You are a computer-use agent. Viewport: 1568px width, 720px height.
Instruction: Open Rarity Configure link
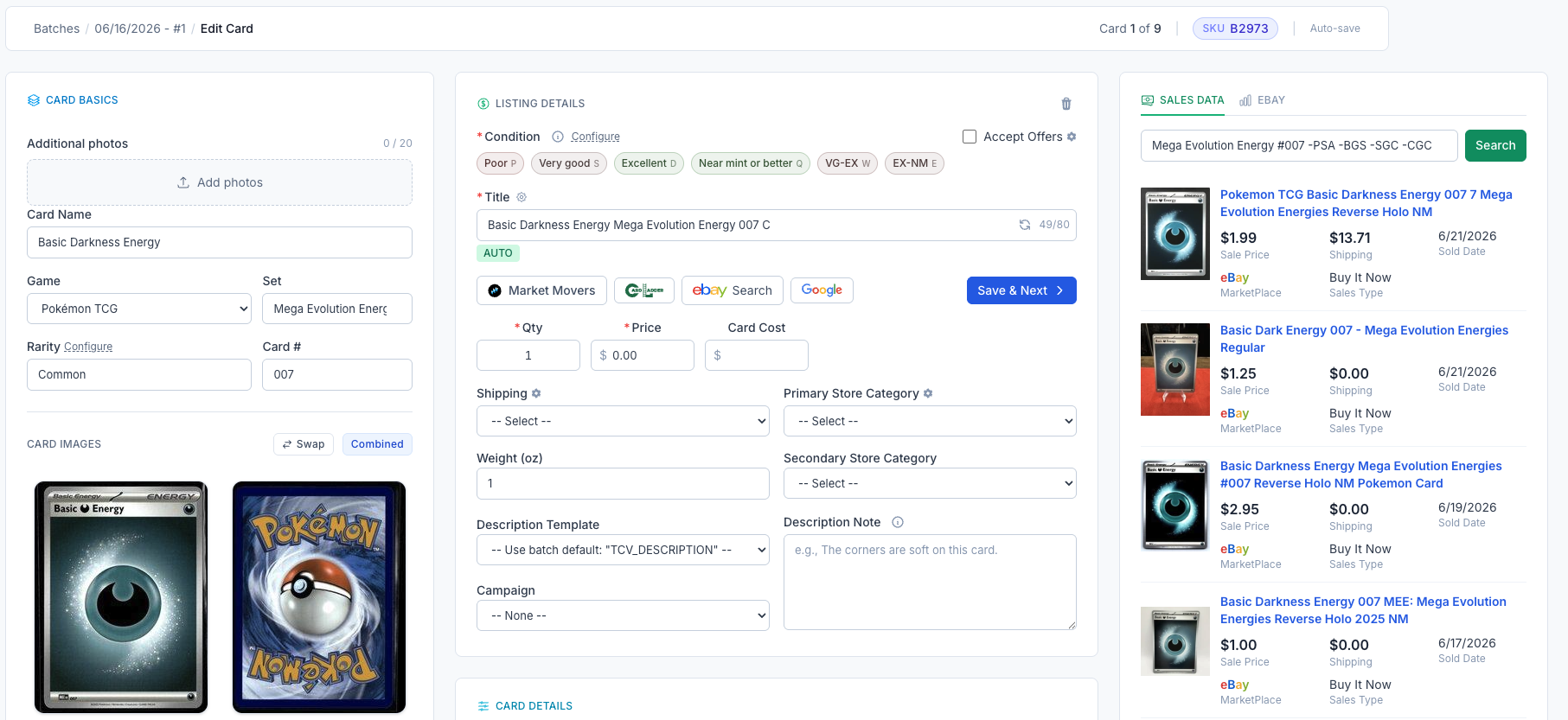(x=88, y=347)
